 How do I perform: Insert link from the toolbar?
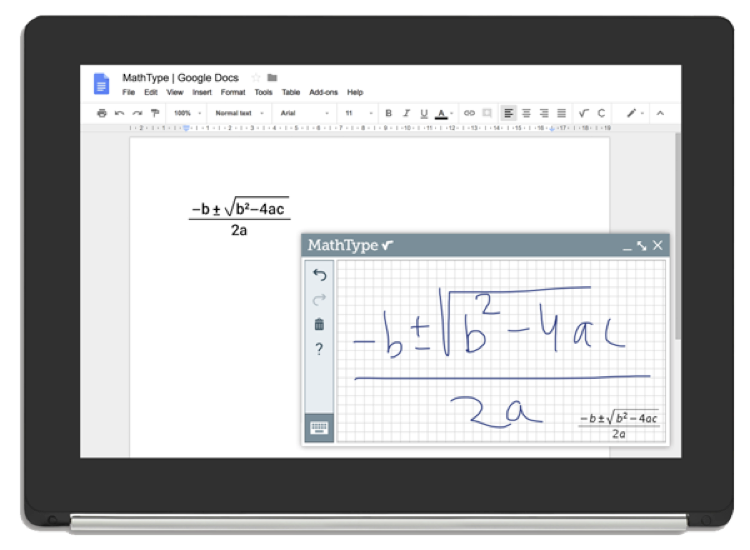469,113
